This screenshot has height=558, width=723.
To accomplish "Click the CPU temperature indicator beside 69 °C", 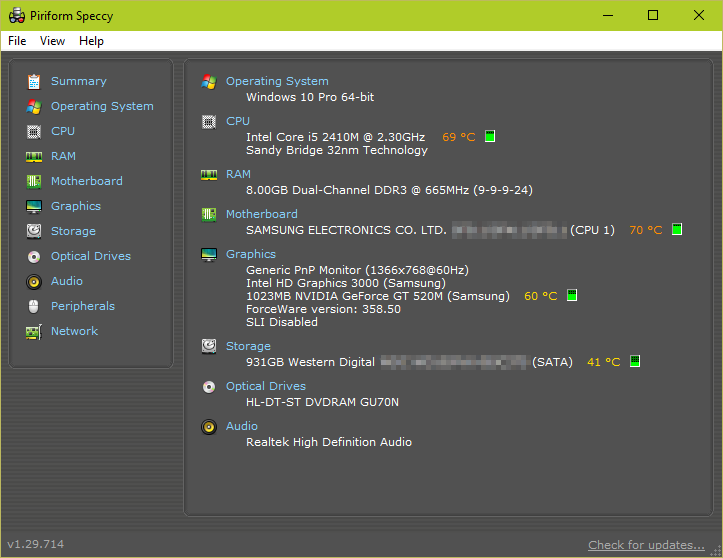I will pyautogui.click(x=490, y=136).
